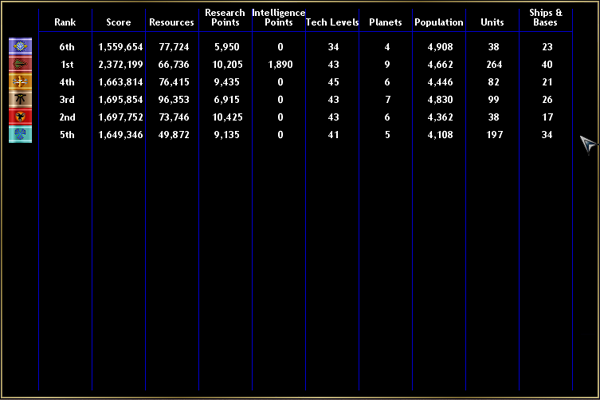Click the Intelligence Points column header
Viewport: 600px width, 400px height.
click(279, 17)
